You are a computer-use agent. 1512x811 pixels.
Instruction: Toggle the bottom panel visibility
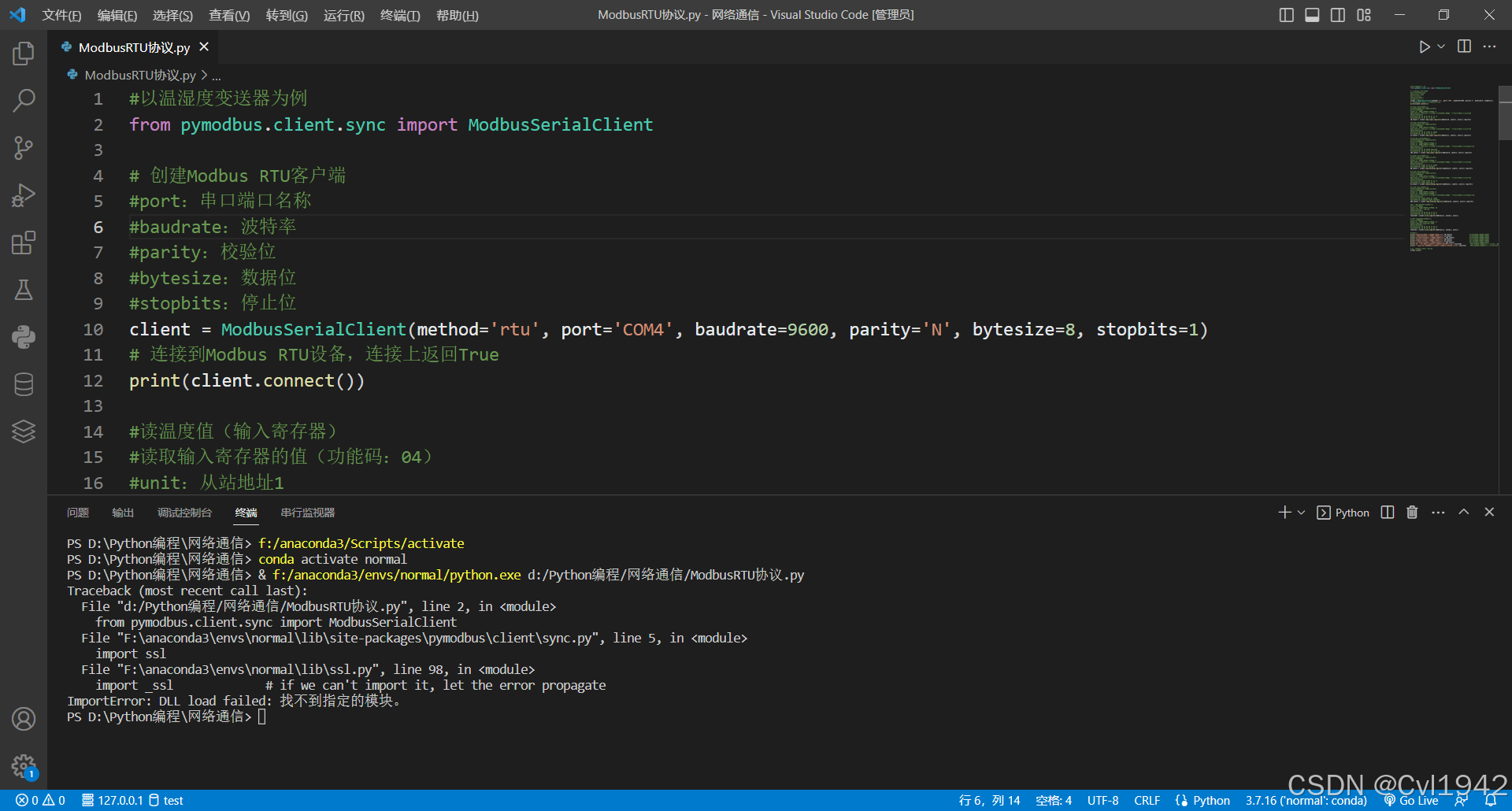(1312, 14)
